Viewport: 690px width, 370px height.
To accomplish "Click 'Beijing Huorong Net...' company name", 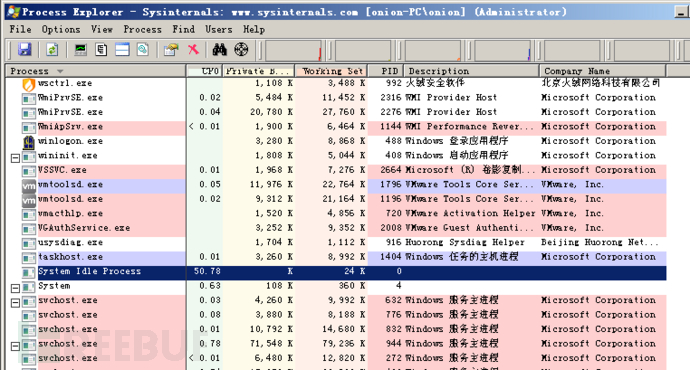I will pos(600,242).
